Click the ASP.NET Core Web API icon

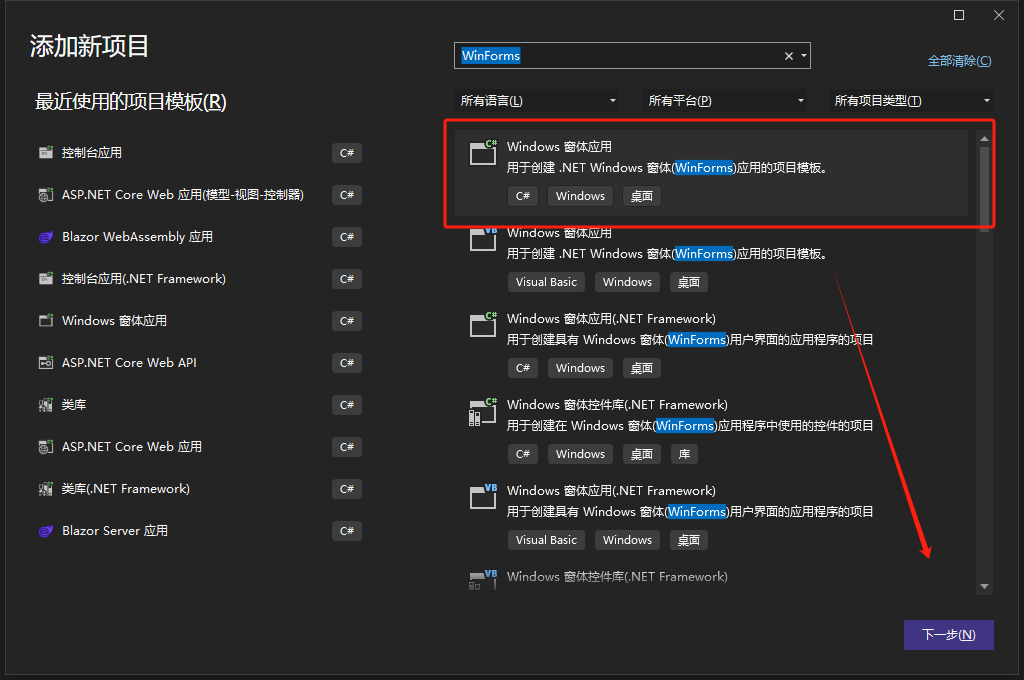pos(46,363)
